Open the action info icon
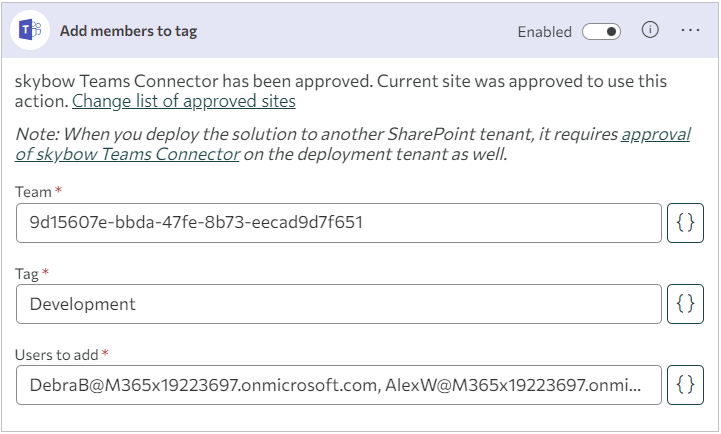The width and height of the screenshot is (721, 434). 650,30
